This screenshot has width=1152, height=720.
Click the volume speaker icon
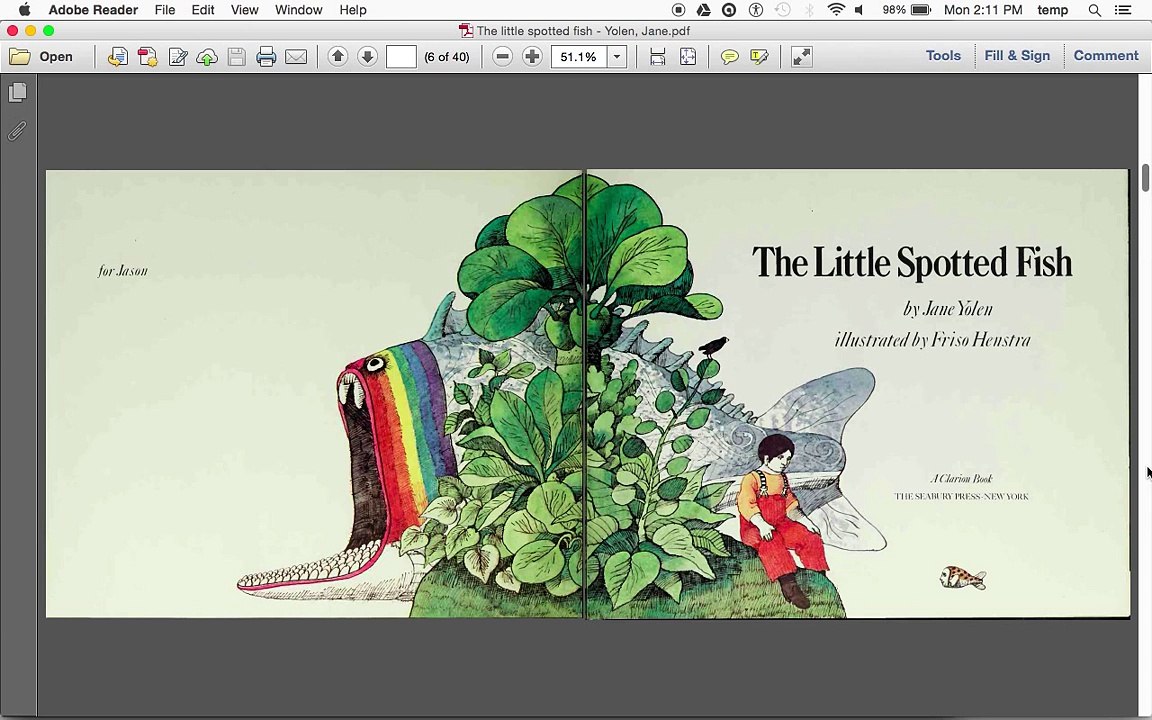pos(859,10)
